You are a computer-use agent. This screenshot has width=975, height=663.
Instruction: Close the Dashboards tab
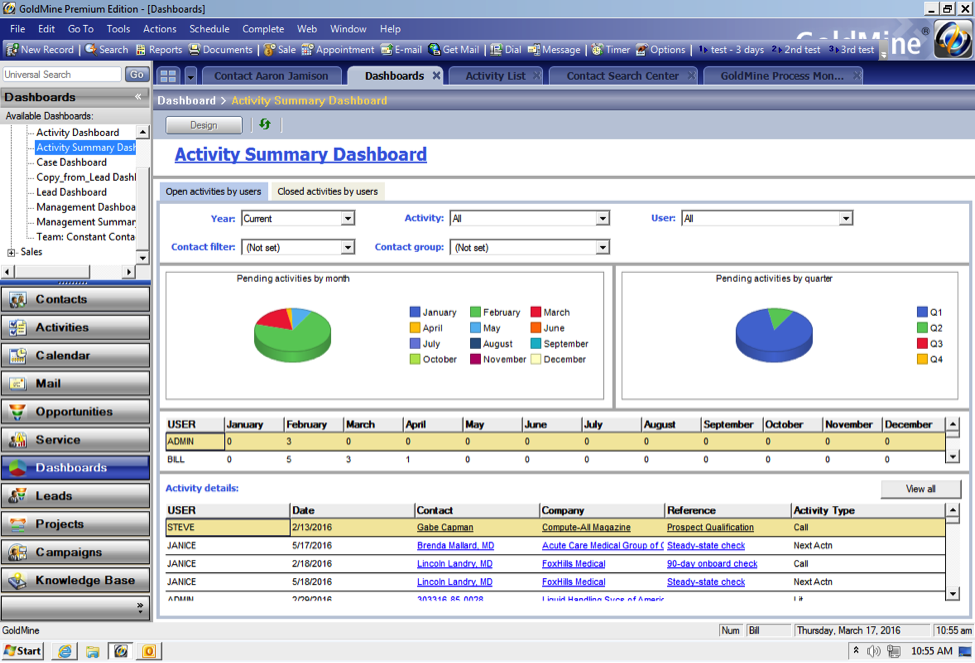[x=437, y=75]
